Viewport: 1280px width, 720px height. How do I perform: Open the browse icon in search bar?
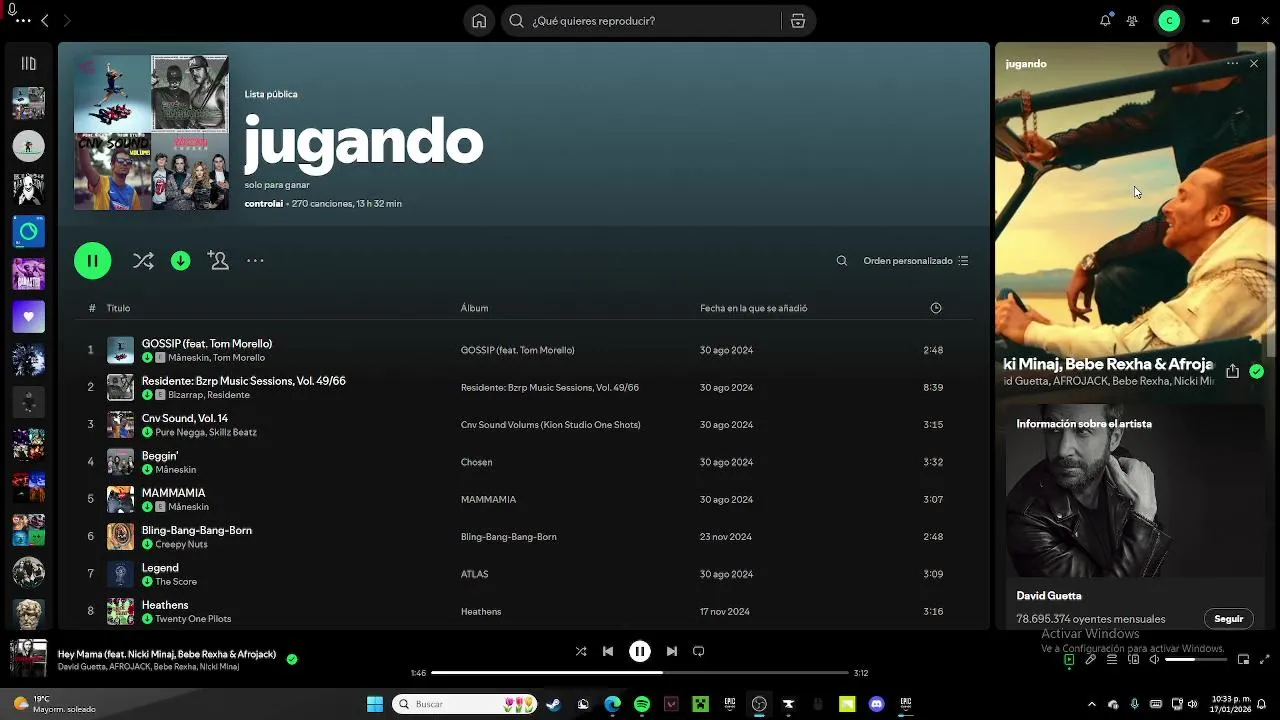(x=797, y=21)
